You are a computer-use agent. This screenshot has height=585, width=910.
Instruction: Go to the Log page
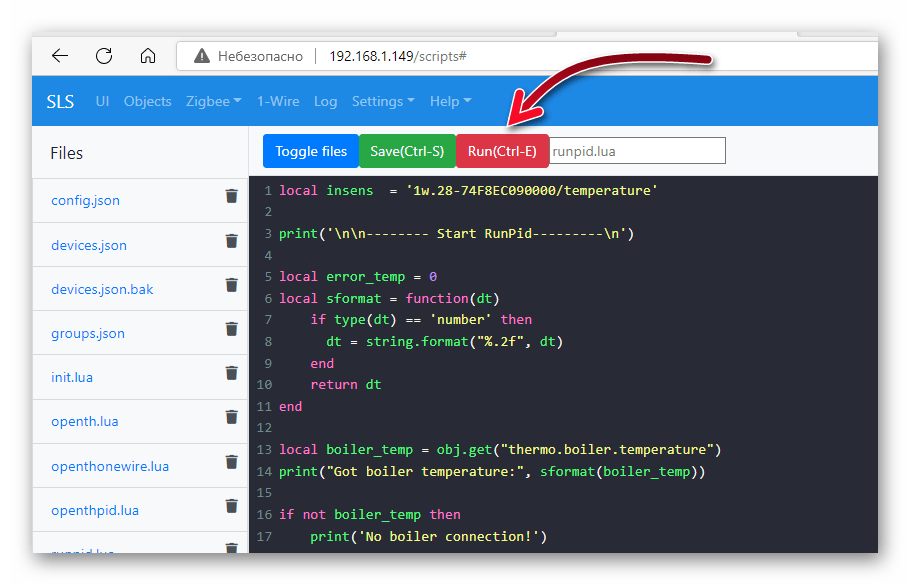[325, 101]
